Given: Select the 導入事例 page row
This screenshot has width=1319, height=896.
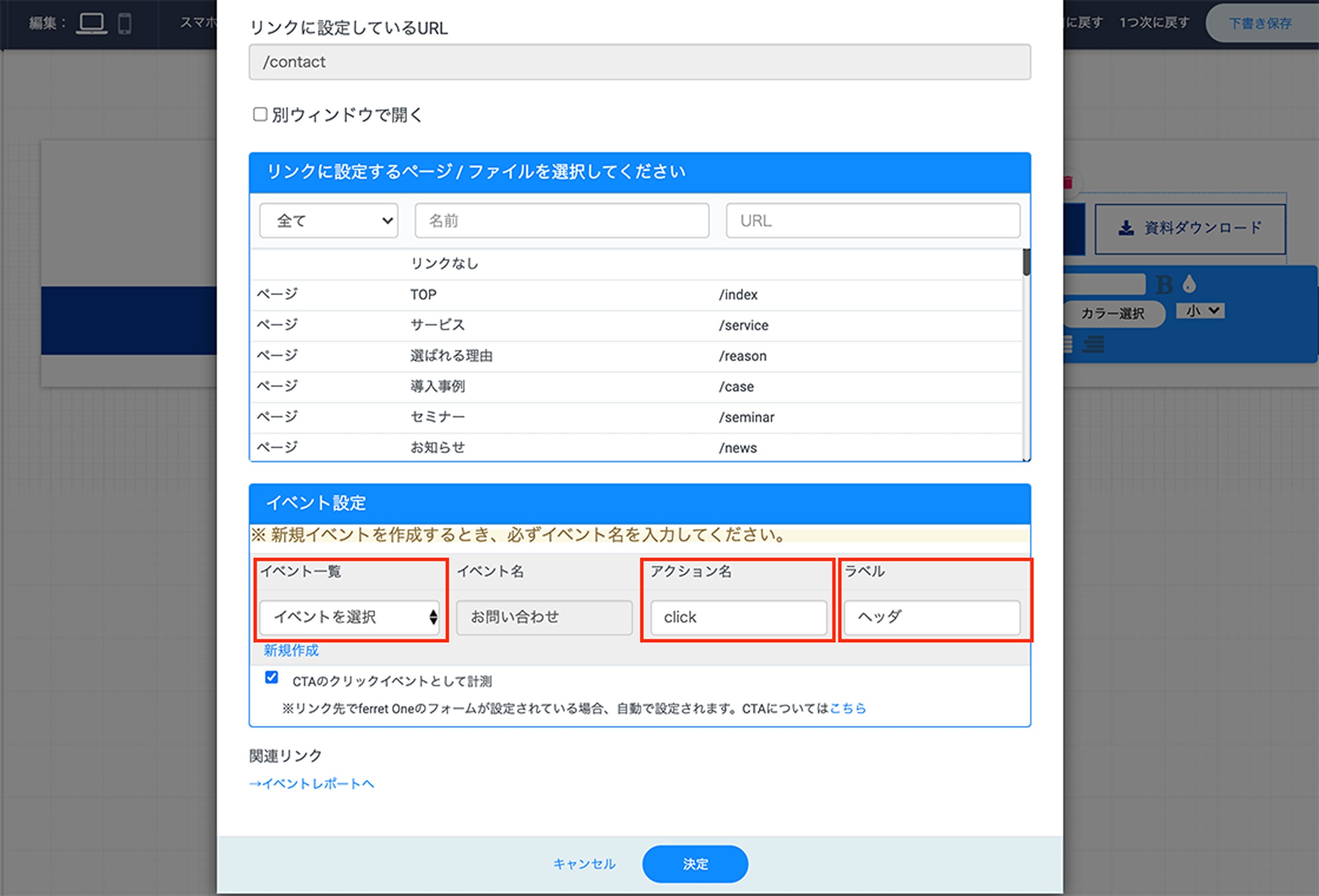Looking at the screenshot, I should tap(636, 386).
